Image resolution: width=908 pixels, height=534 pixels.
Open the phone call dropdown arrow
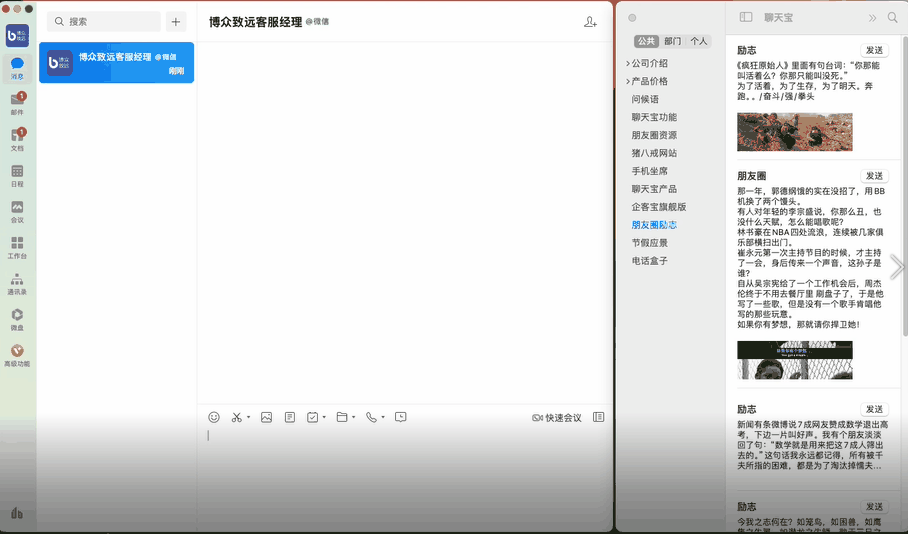point(383,418)
